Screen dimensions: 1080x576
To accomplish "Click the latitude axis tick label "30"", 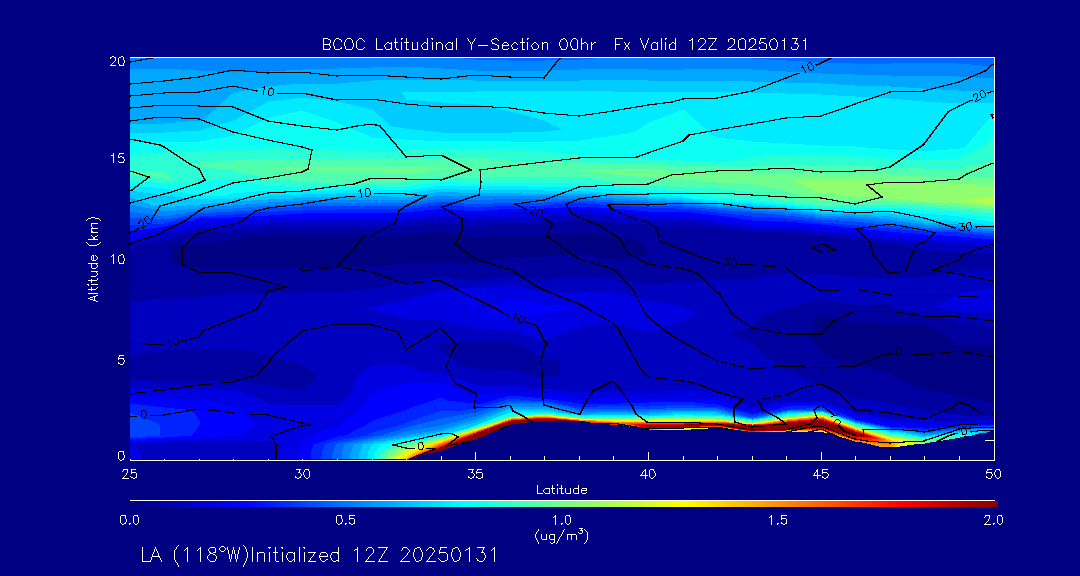I will (303, 475).
